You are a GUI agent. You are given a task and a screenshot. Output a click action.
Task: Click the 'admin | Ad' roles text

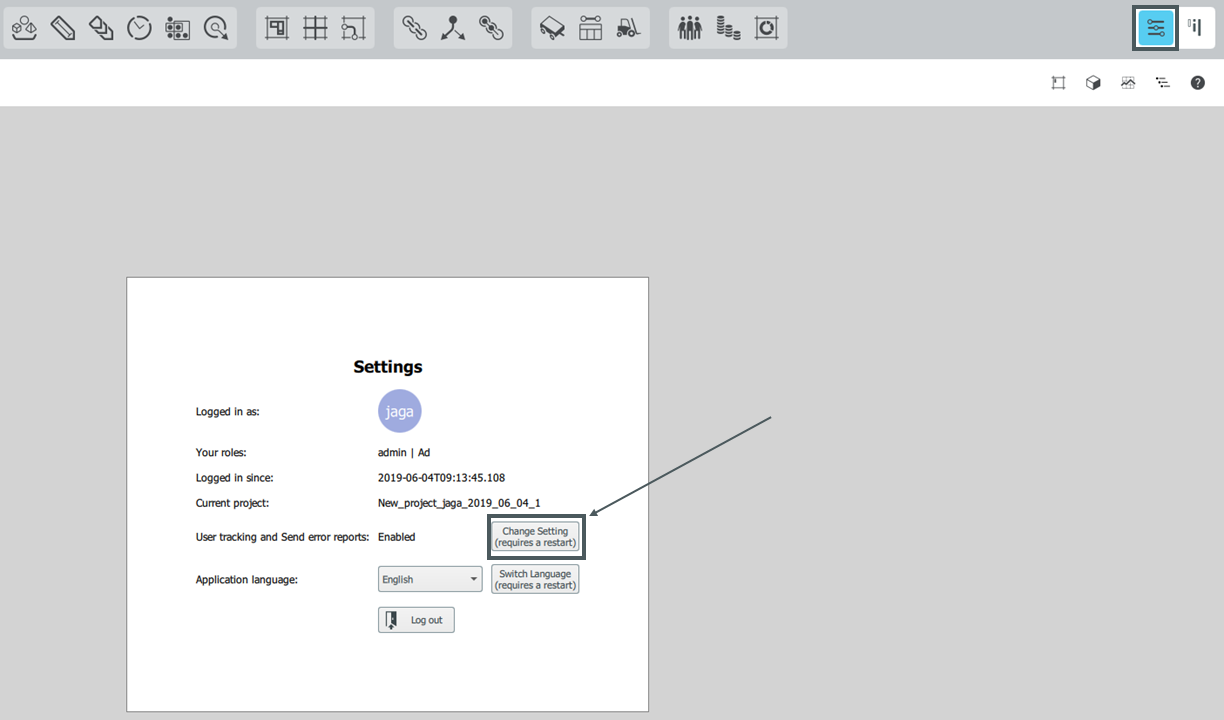point(404,453)
